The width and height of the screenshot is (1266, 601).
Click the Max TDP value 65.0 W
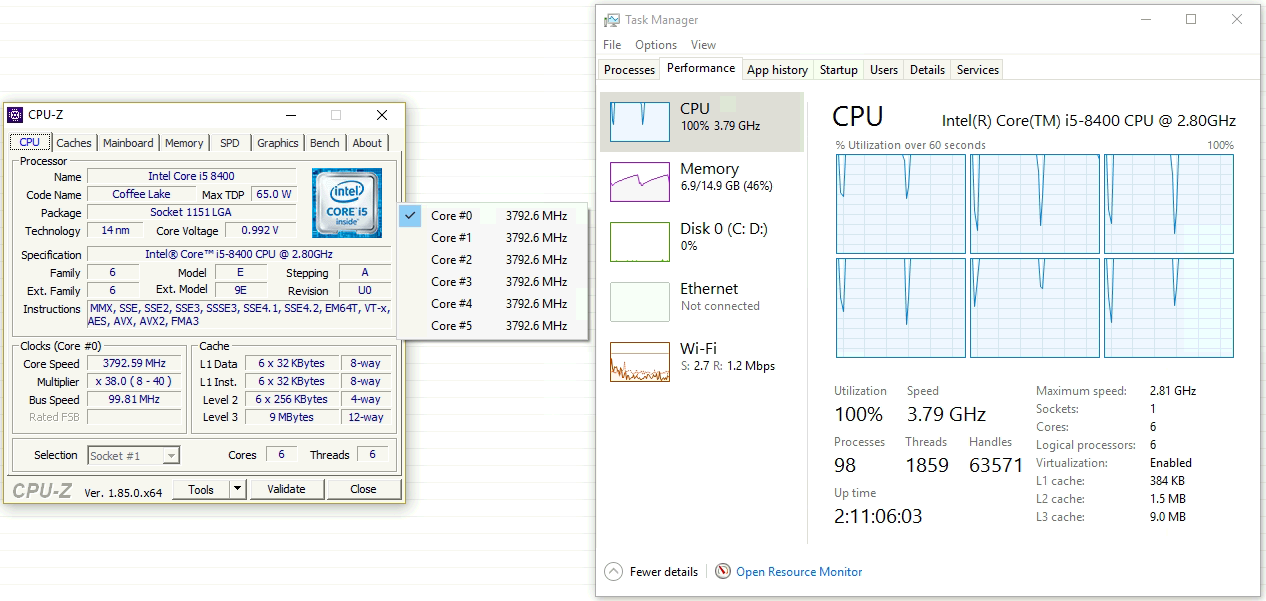274,195
